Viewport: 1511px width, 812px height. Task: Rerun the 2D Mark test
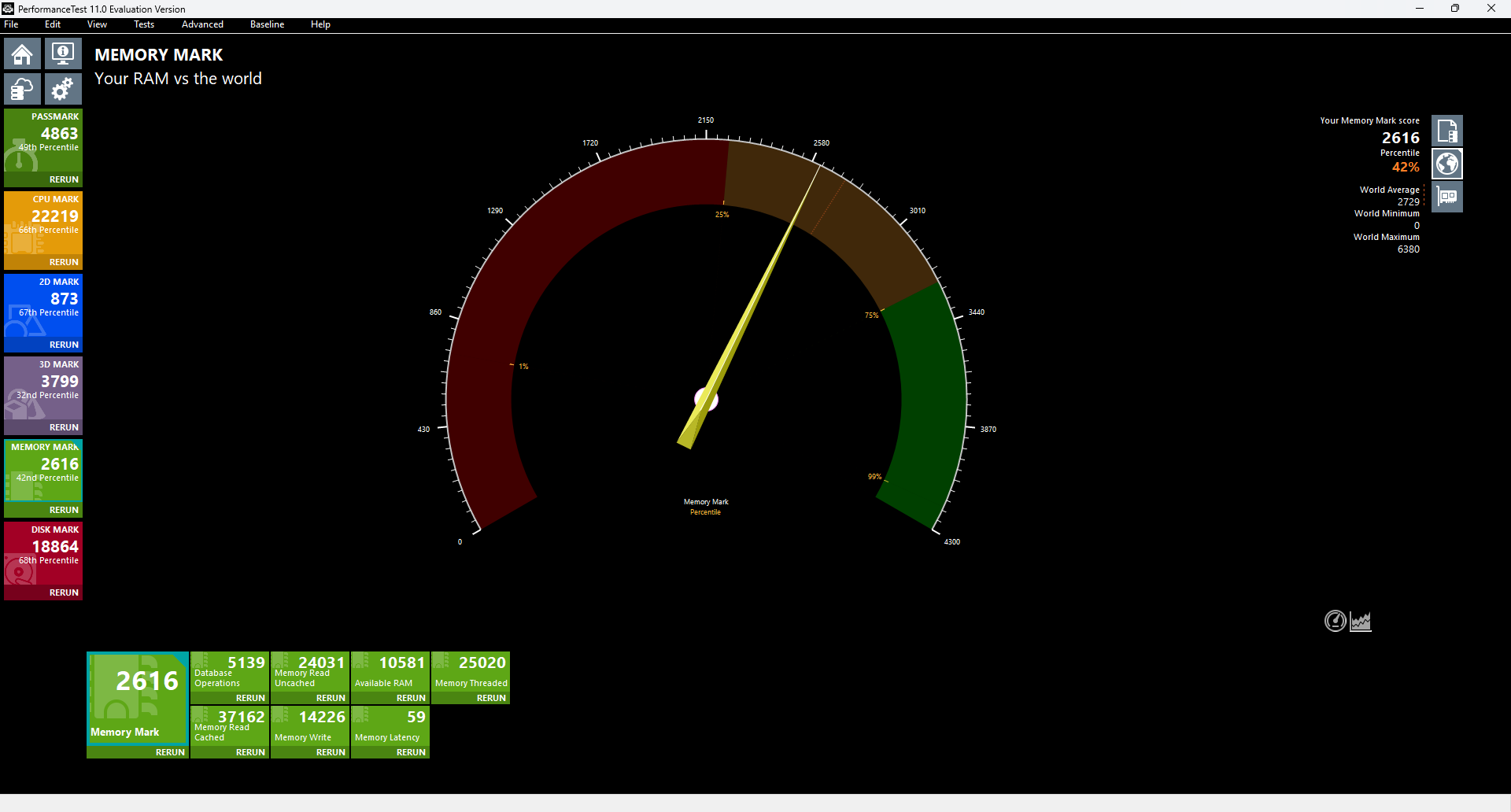64,345
